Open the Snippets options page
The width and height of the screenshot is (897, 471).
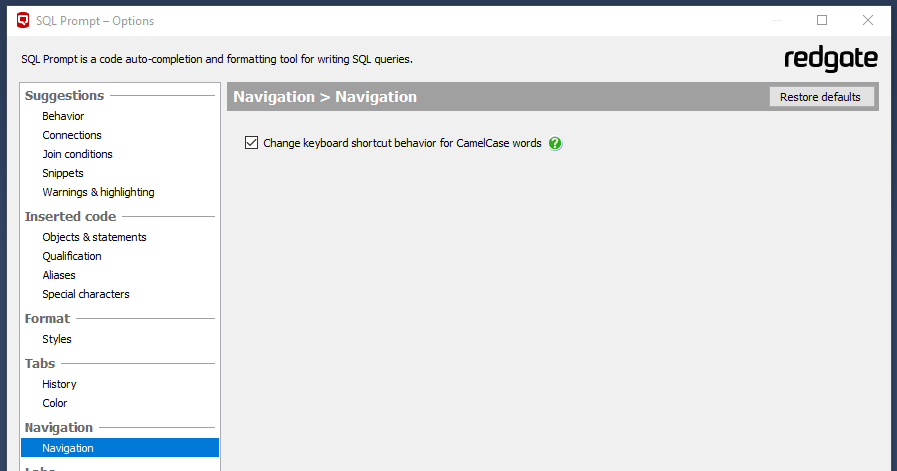click(x=63, y=173)
